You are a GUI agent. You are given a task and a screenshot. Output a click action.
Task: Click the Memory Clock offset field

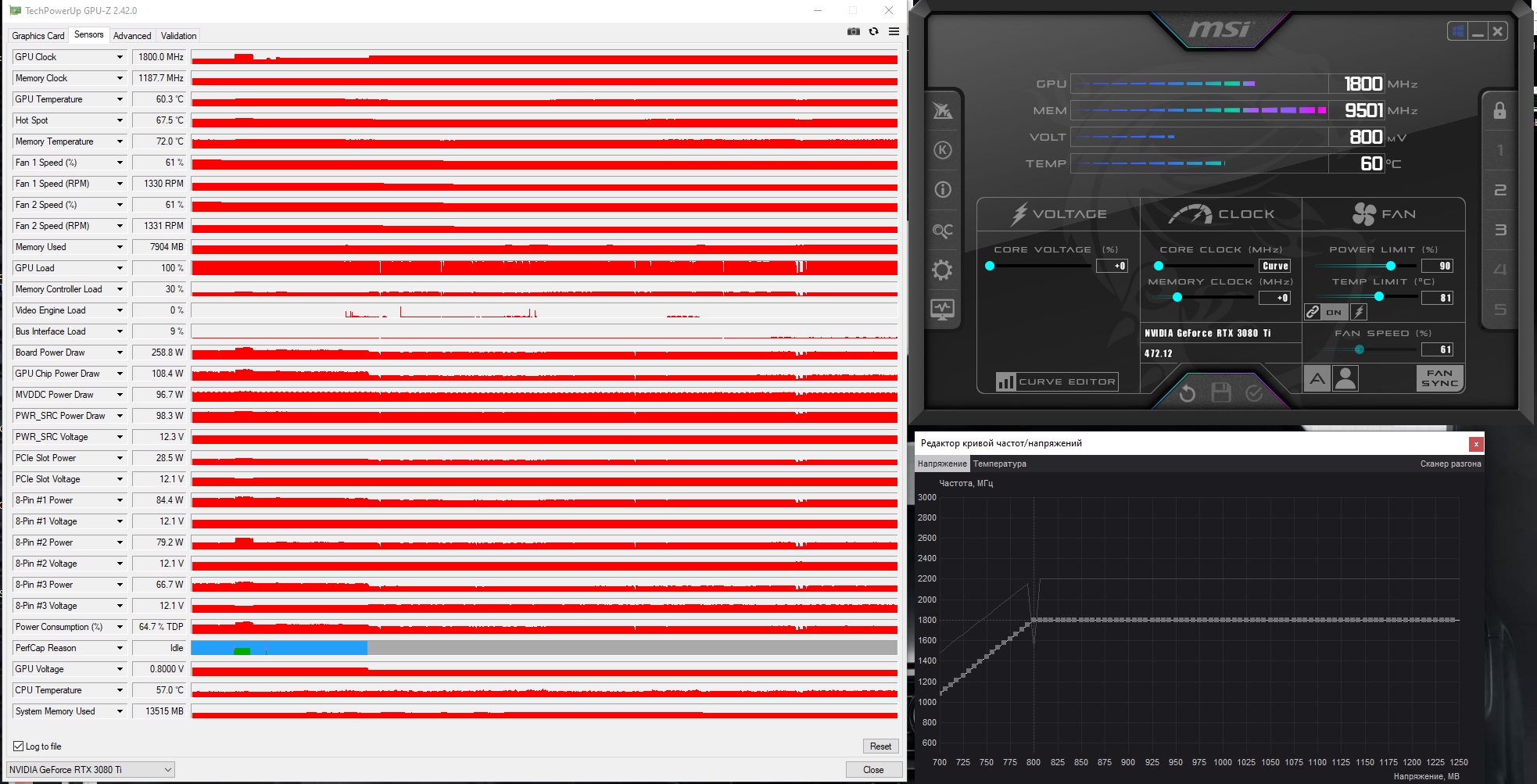tap(1274, 298)
